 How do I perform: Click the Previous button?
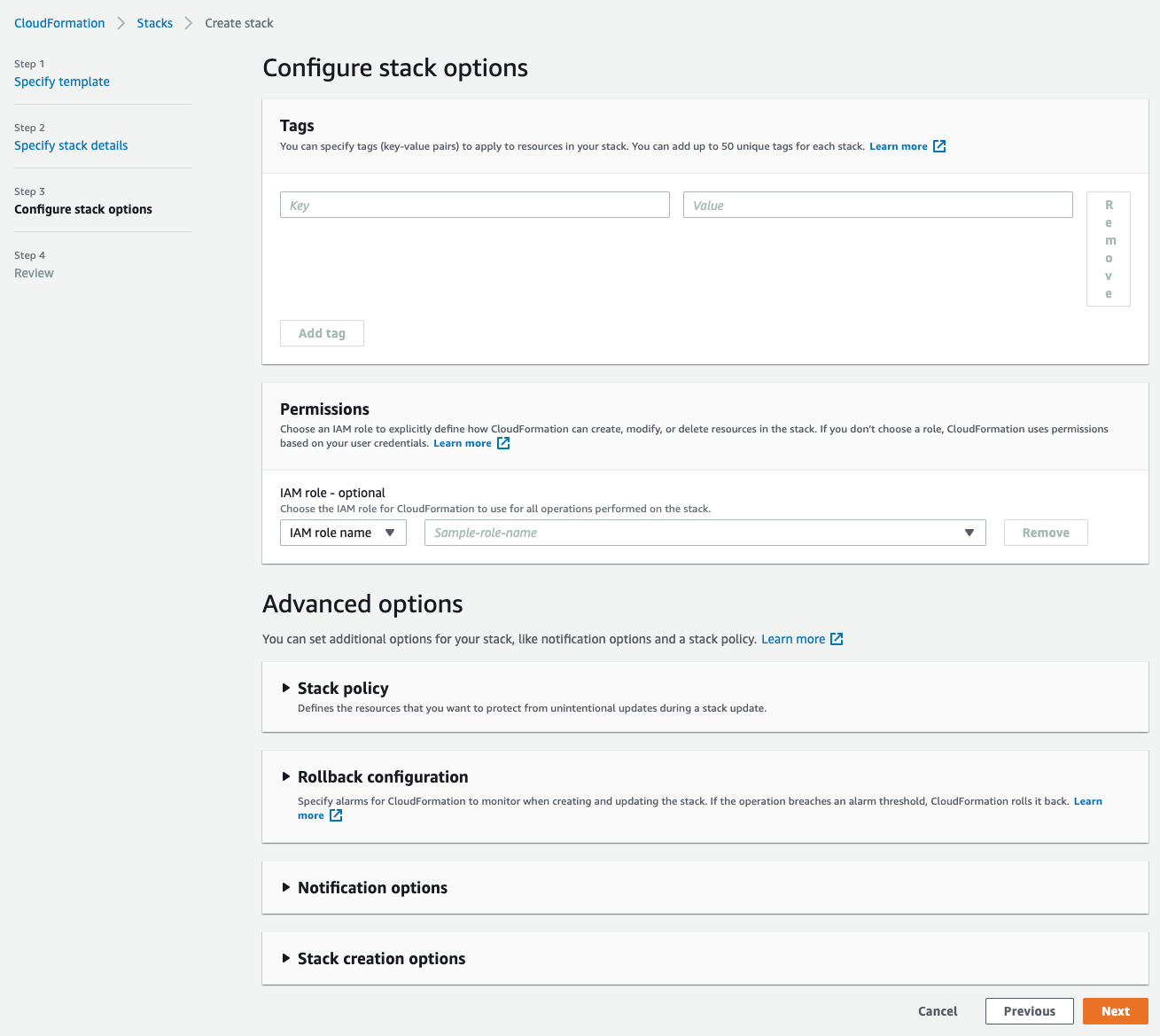pyautogui.click(x=1030, y=1011)
